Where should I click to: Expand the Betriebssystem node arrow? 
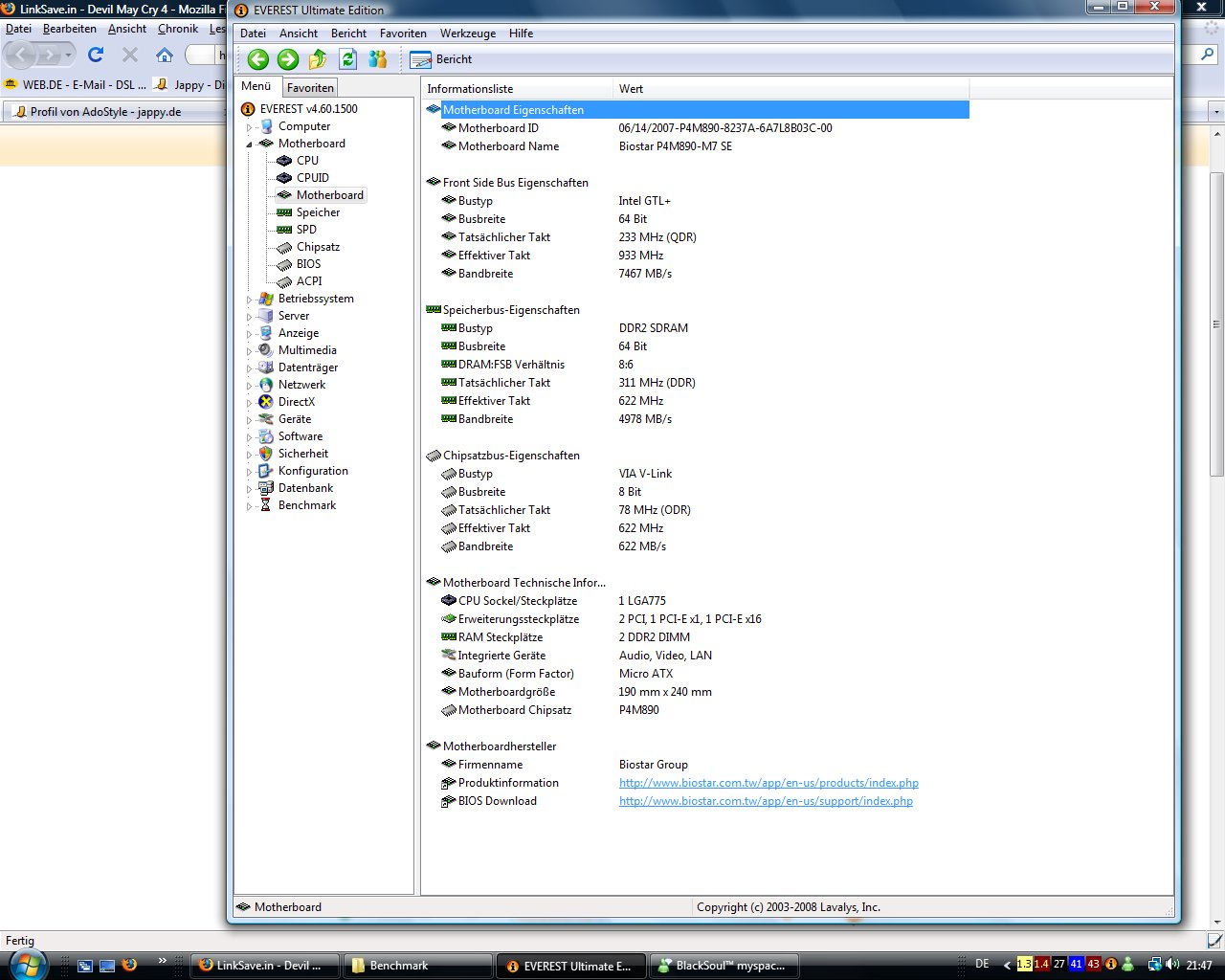pyautogui.click(x=250, y=299)
